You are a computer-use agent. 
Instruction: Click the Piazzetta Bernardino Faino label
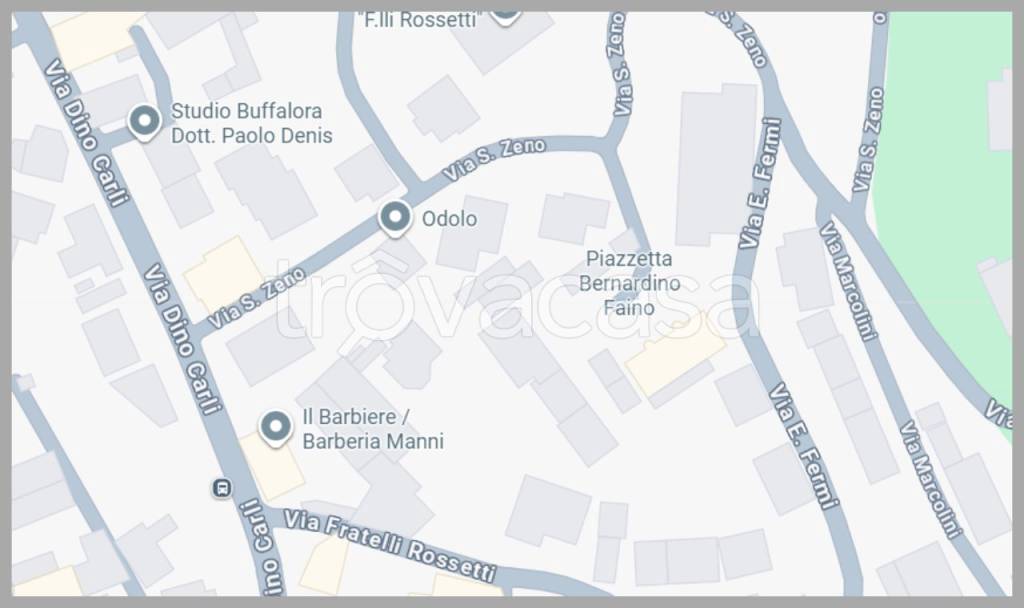(x=630, y=283)
